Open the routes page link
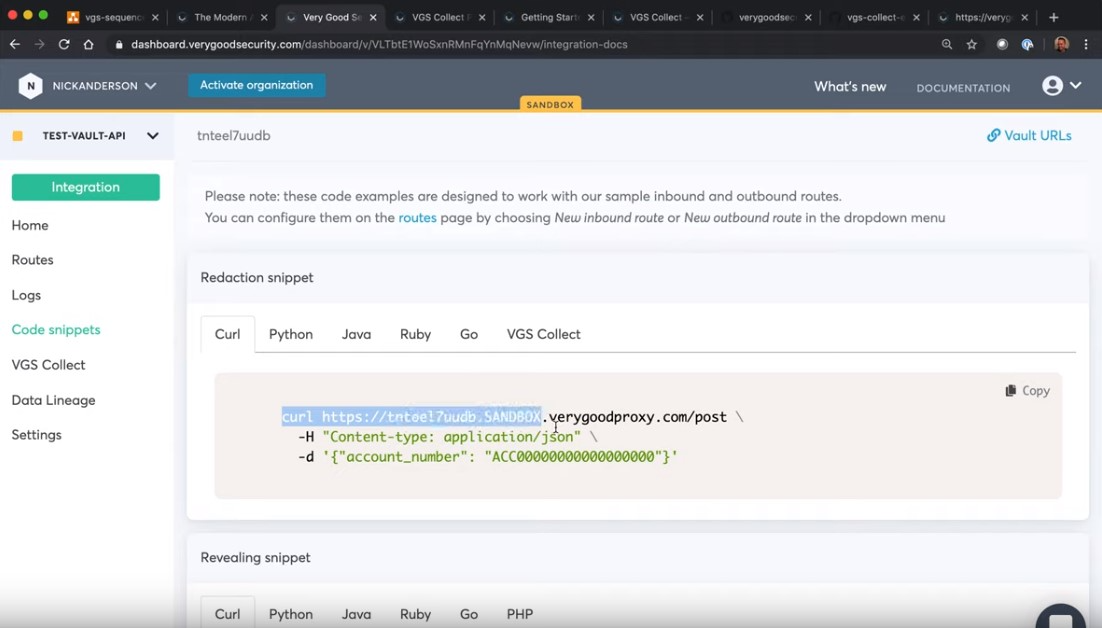The image size is (1102, 628). [418, 217]
